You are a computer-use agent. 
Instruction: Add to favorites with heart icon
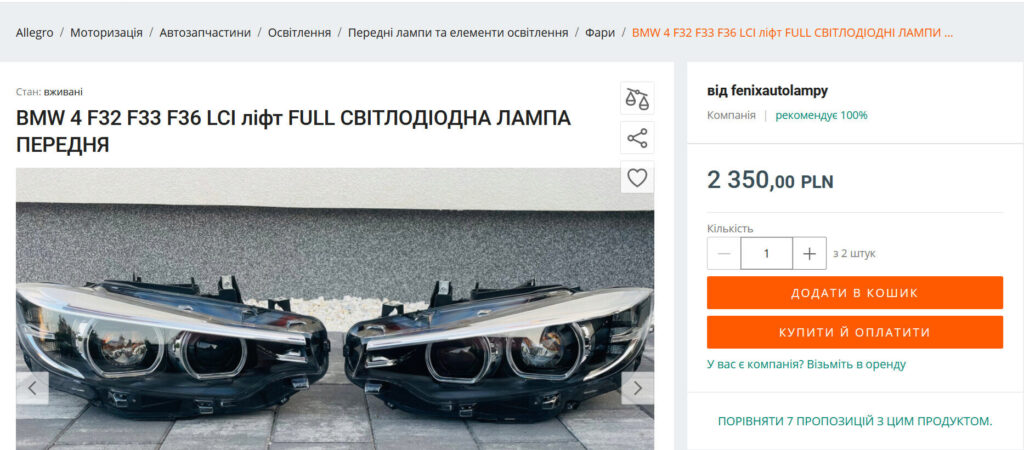pyautogui.click(x=637, y=177)
